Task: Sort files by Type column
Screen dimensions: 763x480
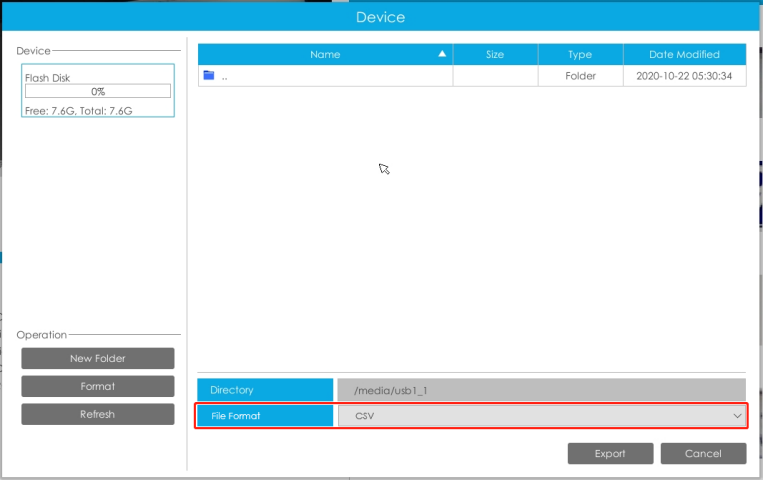Action: pyautogui.click(x=580, y=54)
